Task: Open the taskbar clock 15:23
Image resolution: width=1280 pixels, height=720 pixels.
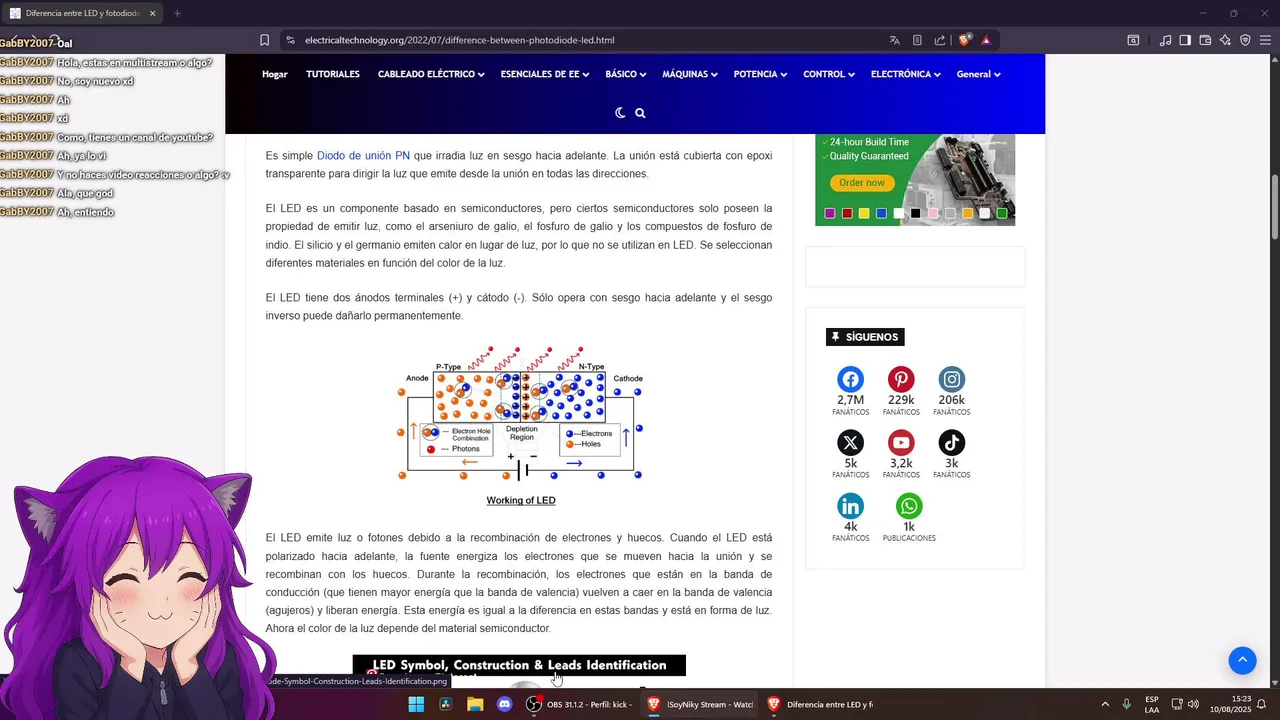Action: pyautogui.click(x=1230, y=704)
